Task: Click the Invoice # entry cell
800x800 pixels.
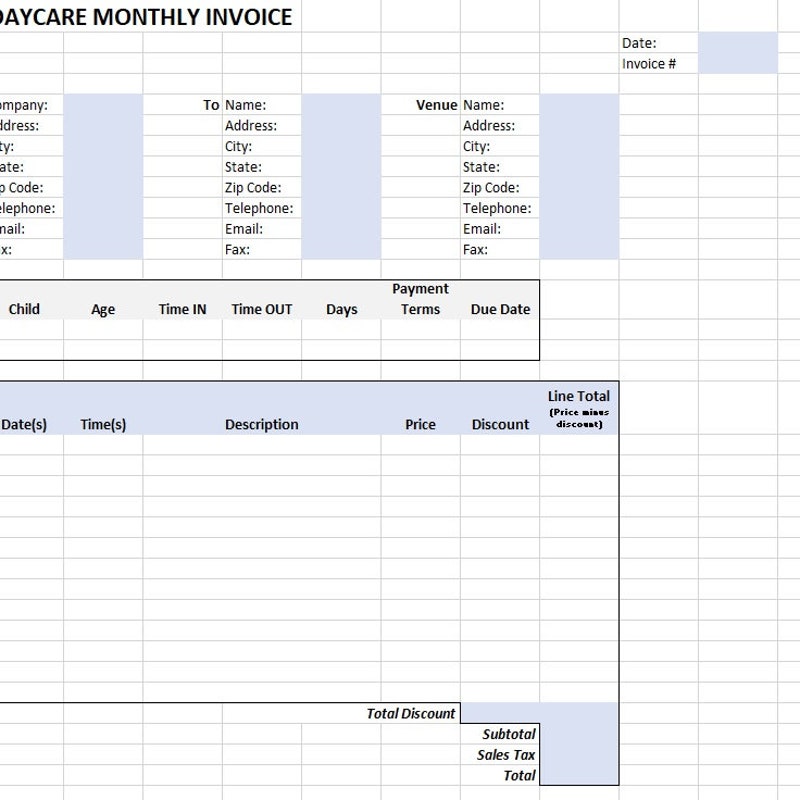Action: 738,62
